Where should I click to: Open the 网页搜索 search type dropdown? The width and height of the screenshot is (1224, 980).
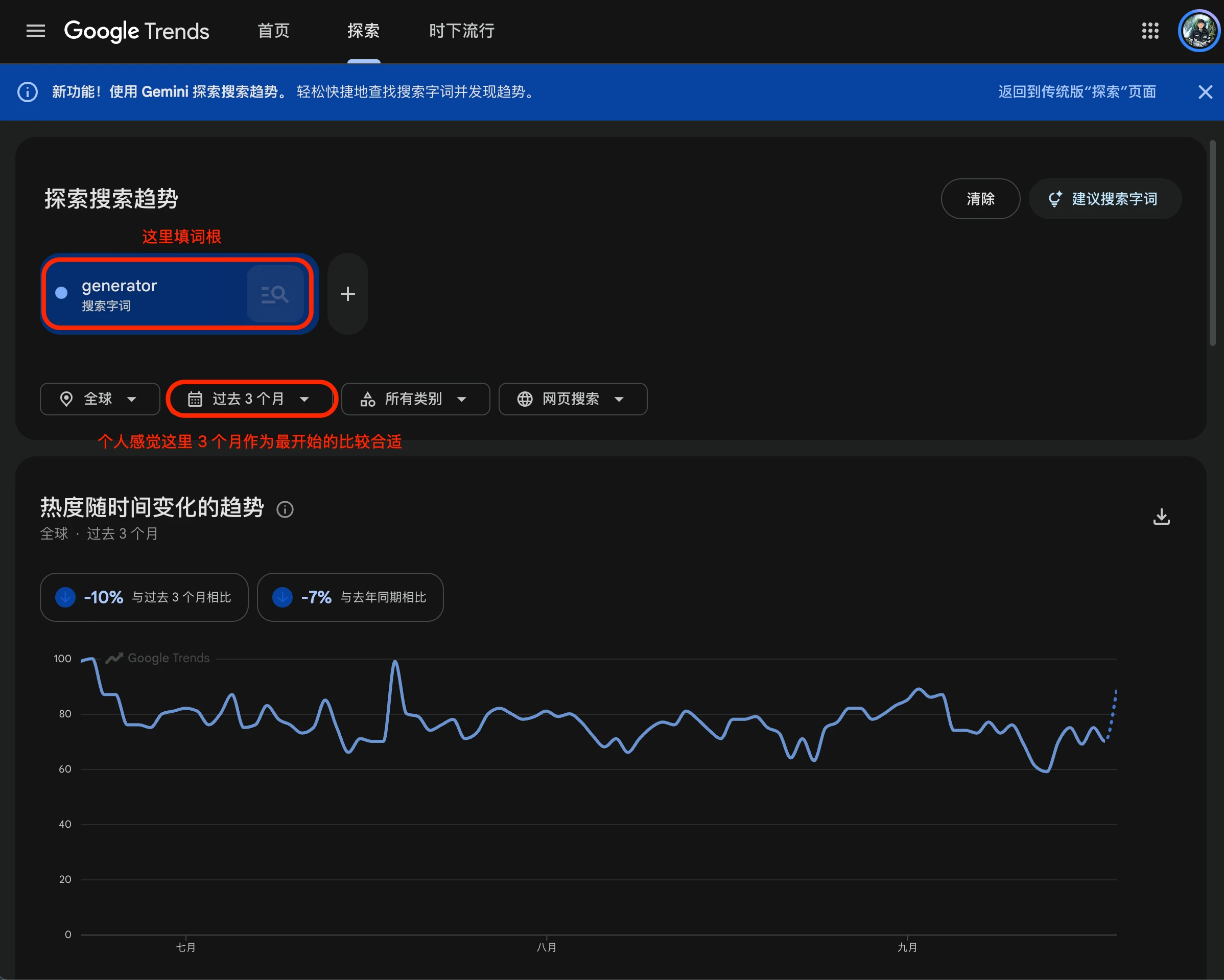coord(572,399)
